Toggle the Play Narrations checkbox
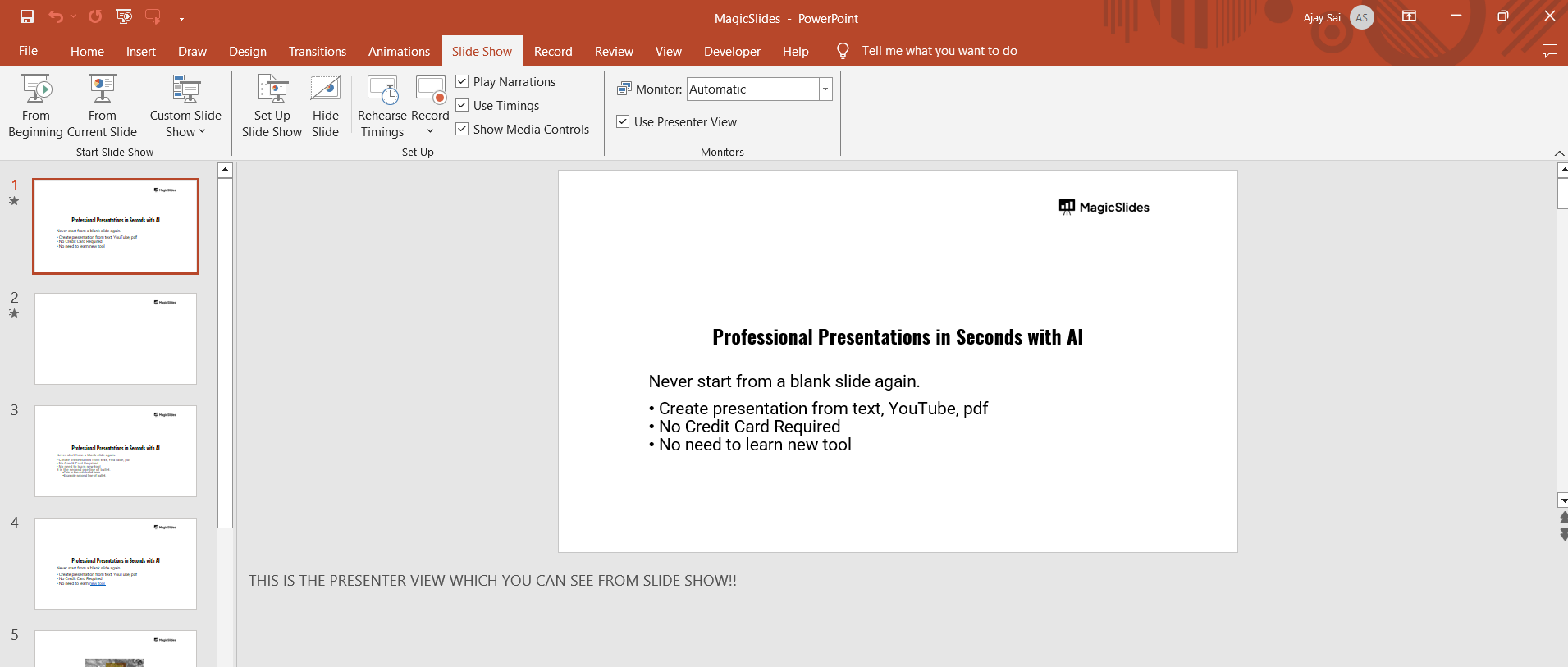 click(x=462, y=81)
